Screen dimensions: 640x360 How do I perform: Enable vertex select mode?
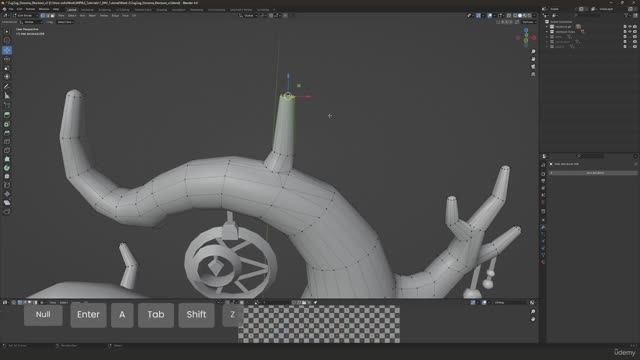coord(43,16)
